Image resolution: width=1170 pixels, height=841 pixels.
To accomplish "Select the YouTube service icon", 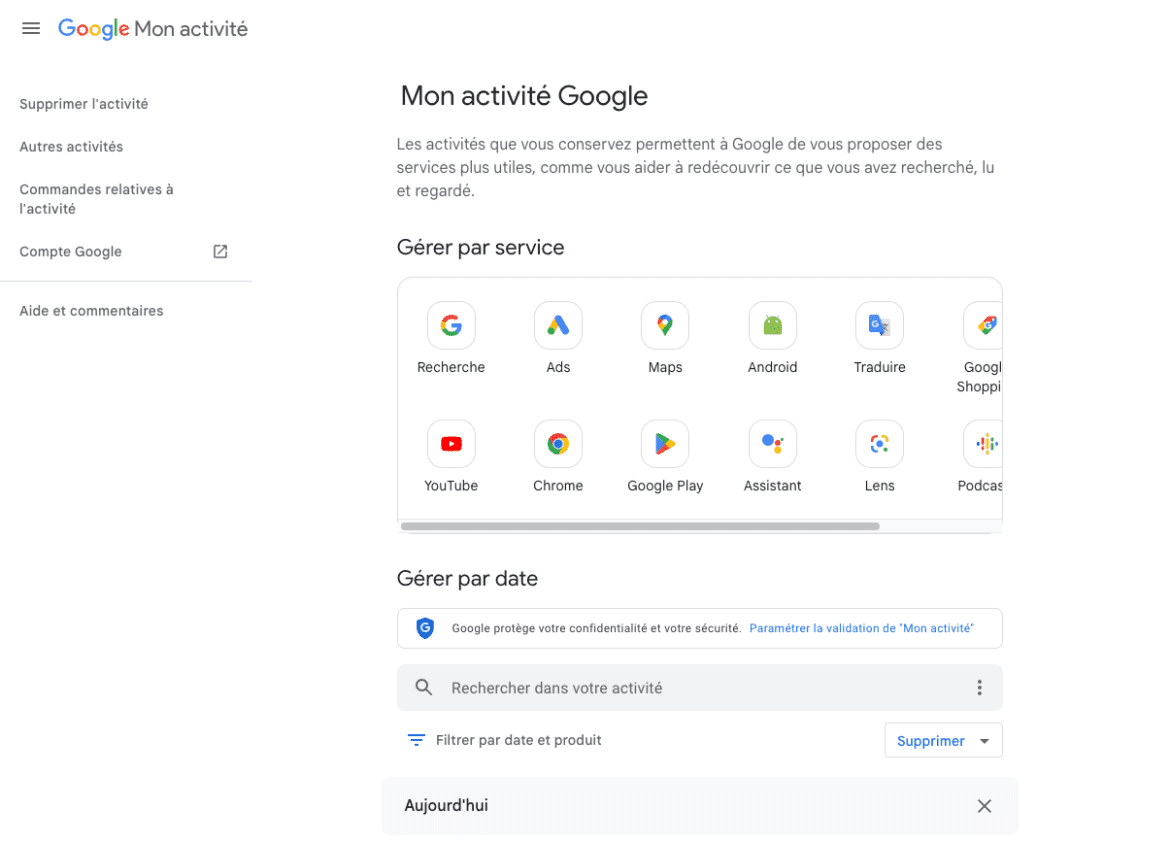I will pyautogui.click(x=451, y=444).
